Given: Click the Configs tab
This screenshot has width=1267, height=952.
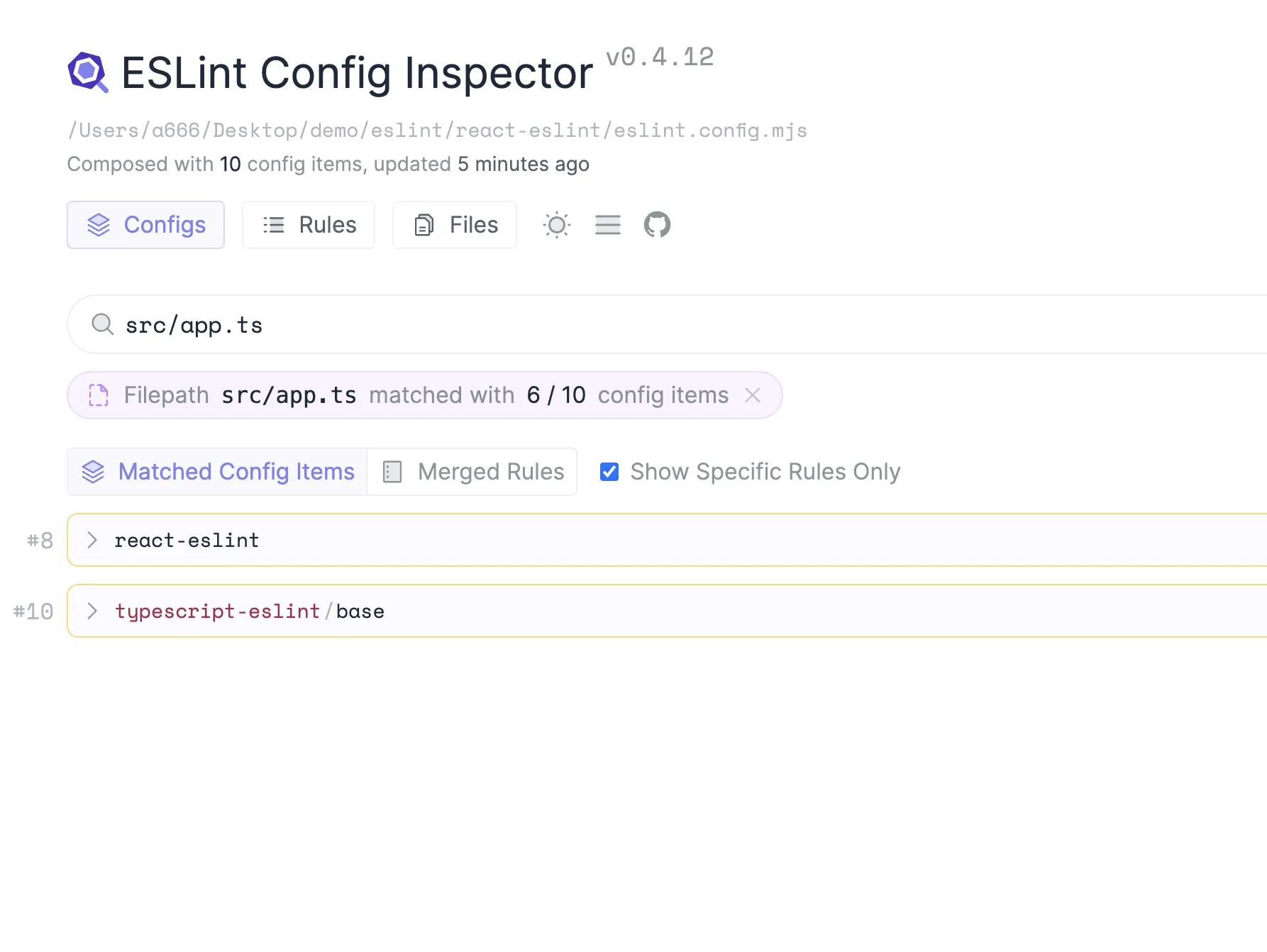Looking at the screenshot, I should tap(146, 225).
